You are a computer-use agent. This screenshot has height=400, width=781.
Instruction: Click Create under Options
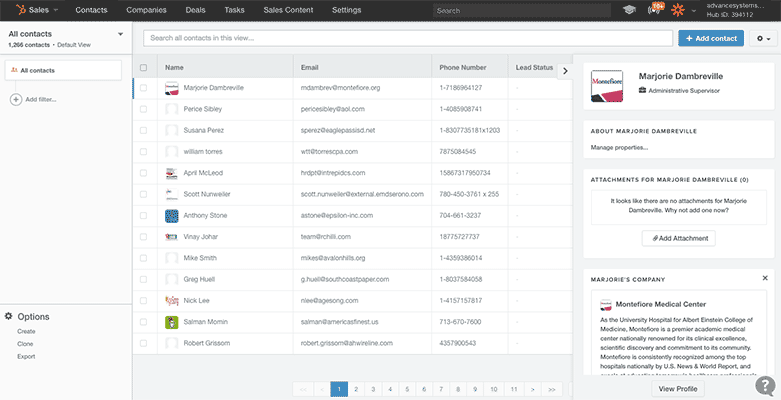26,331
